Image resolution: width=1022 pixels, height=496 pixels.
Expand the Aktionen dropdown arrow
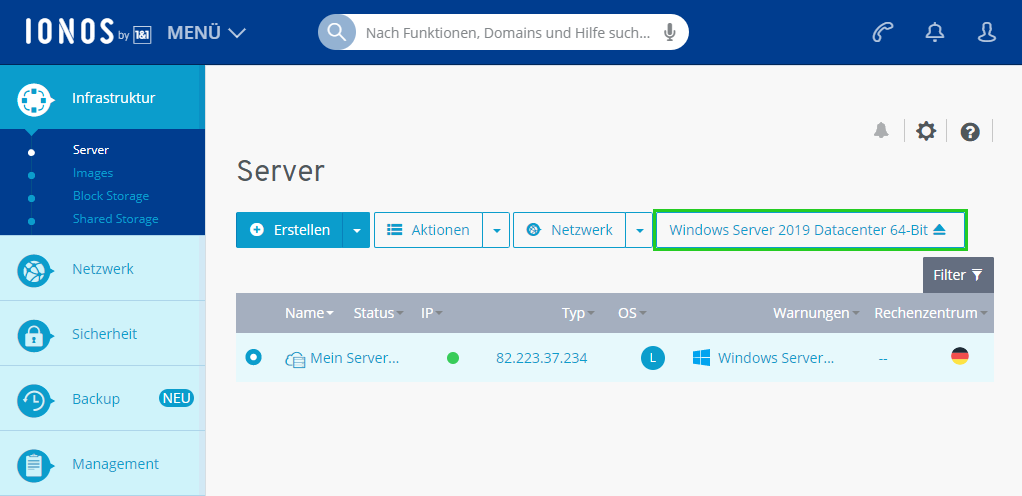(497, 230)
